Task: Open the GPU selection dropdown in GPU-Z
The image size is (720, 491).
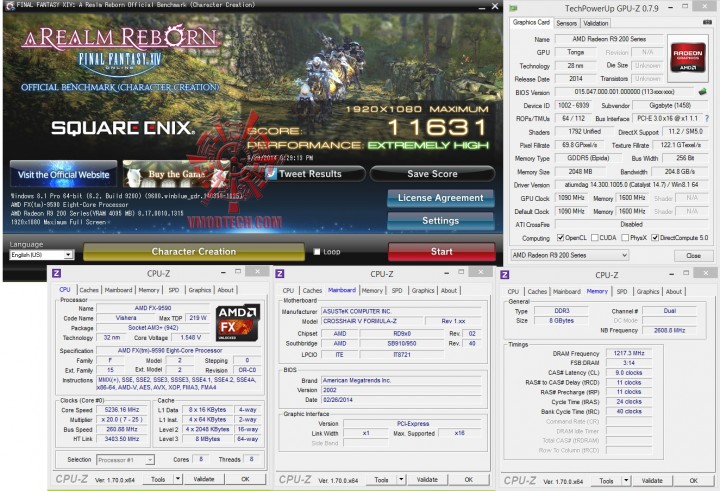Action: click(x=569, y=255)
